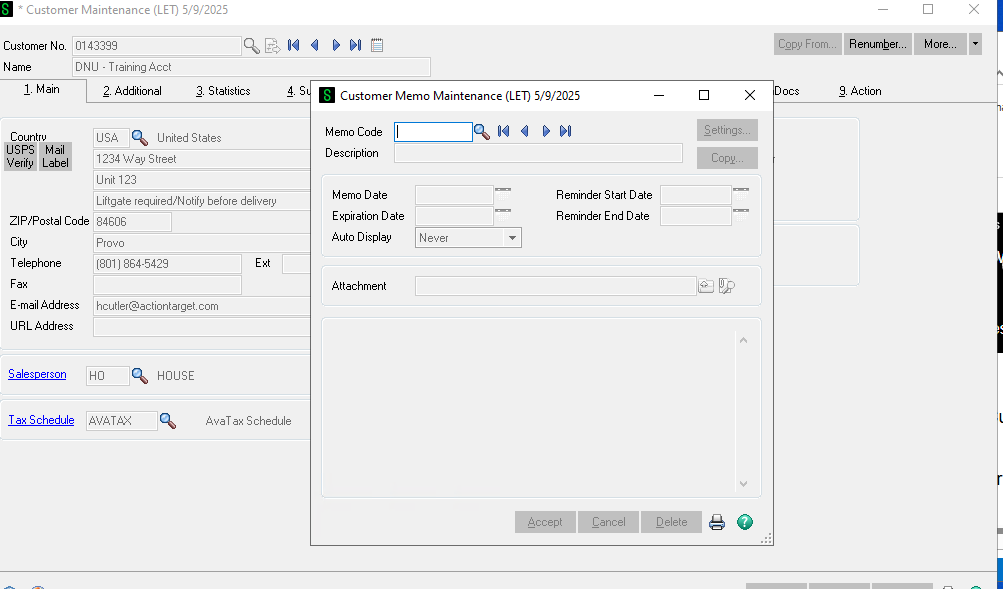Focus the Memo Code input field
The width and height of the screenshot is (1003, 589).
[x=432, y=131]
